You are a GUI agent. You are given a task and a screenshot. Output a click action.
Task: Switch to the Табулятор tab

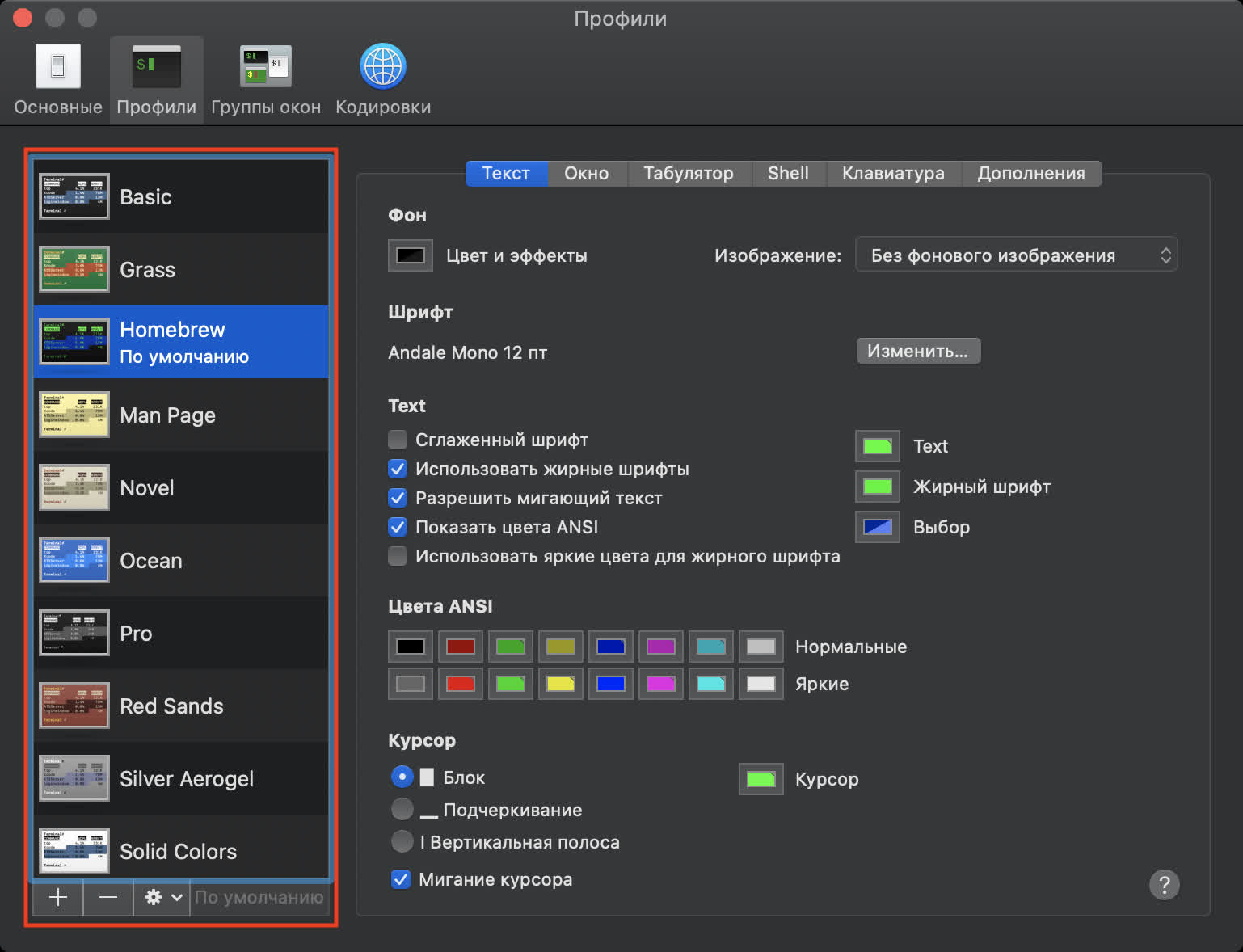pyautogui.click(x=689, y=173)
